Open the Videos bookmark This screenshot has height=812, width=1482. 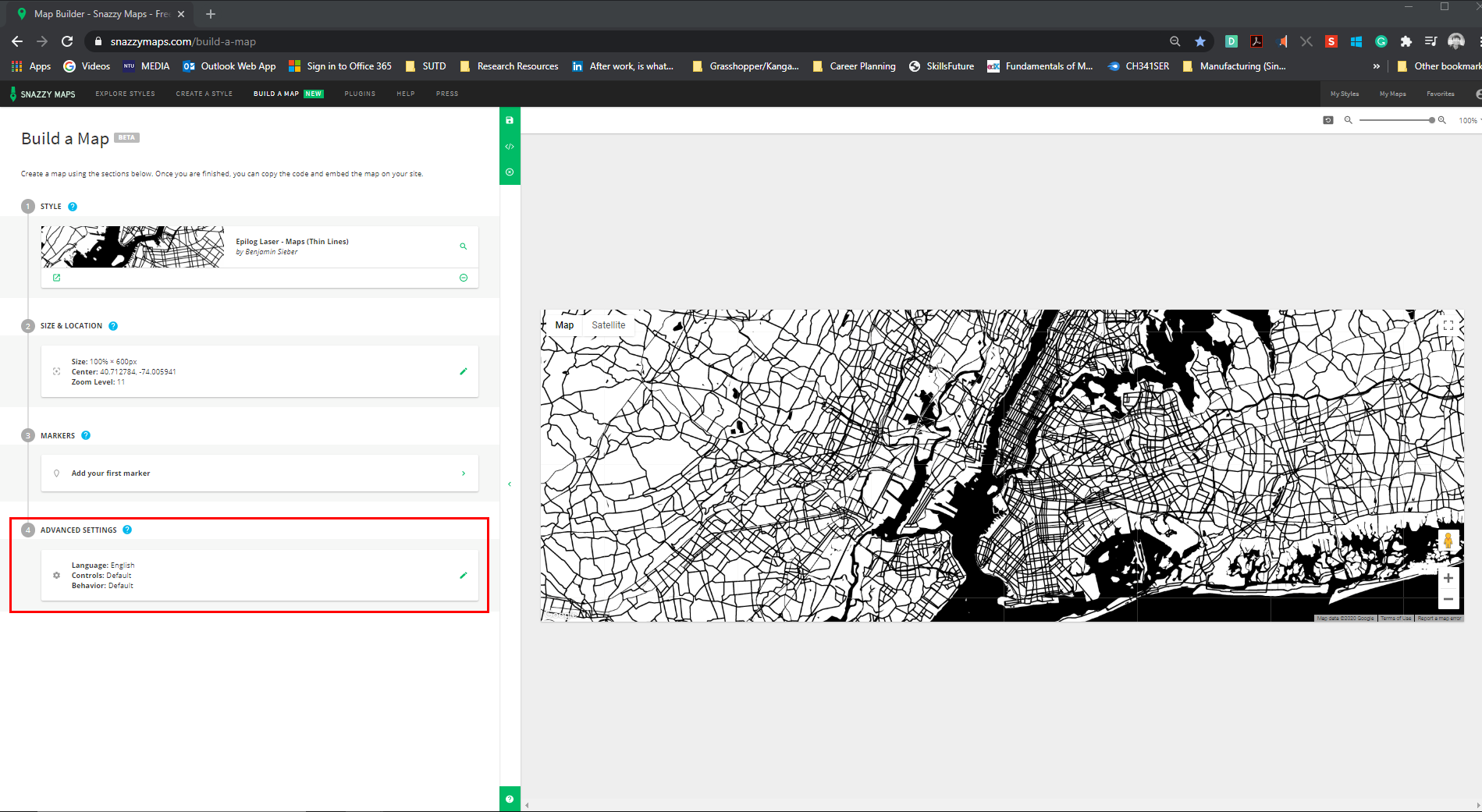[87, 66]
